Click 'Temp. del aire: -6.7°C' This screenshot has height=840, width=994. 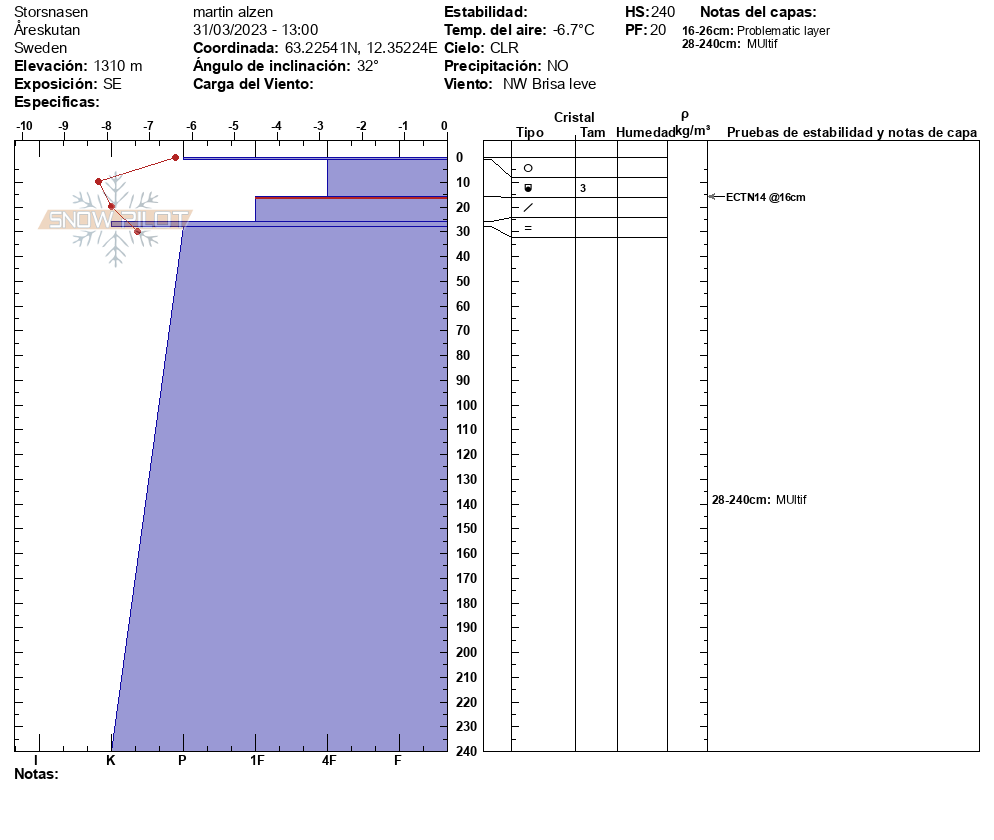click(519, 30)
